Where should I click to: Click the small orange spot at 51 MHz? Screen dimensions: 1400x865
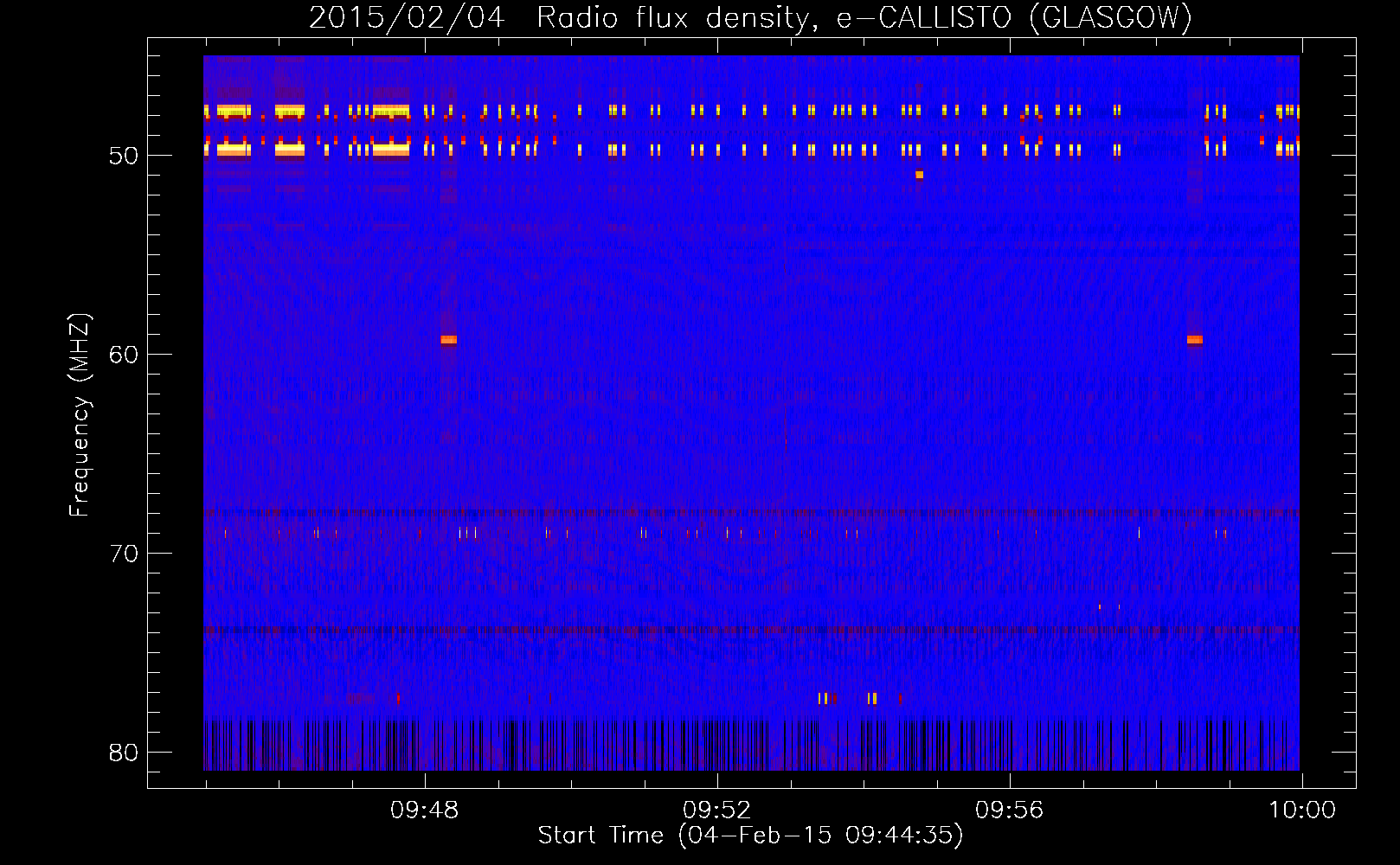(919, 175)
